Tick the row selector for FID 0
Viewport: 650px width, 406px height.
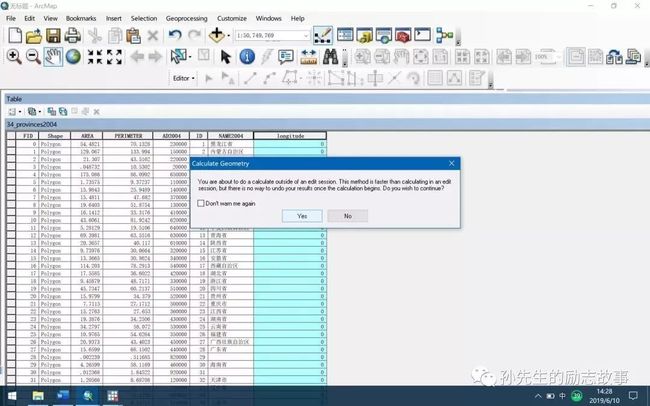click(x=11, y=144)
